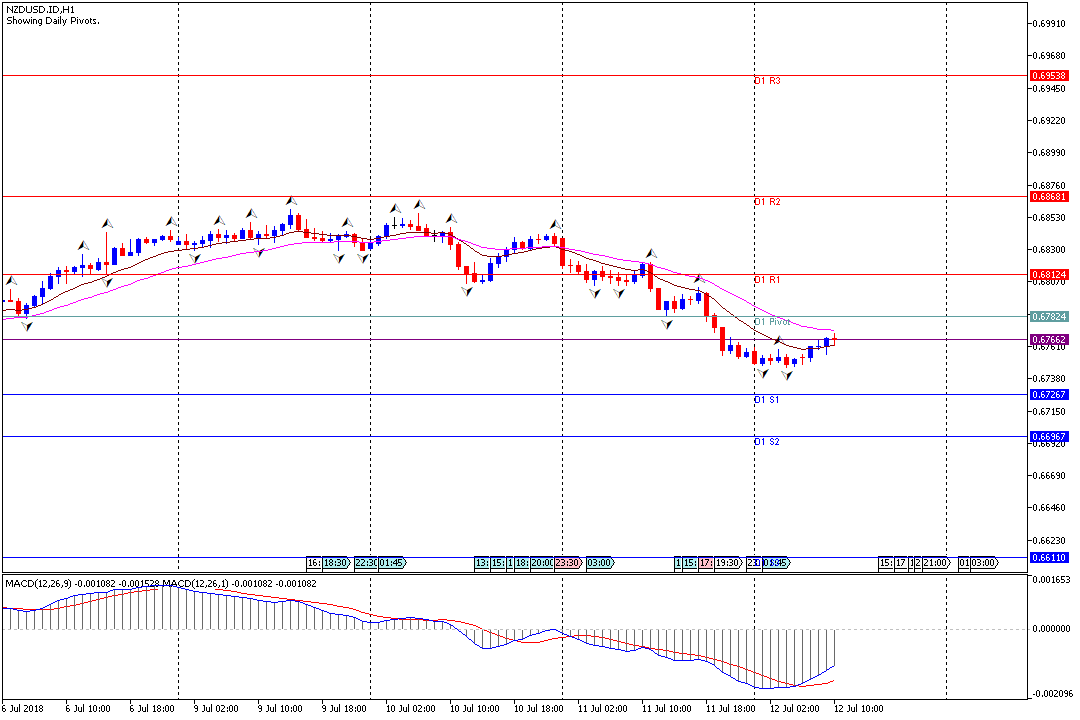Click the 0.67380 price axis value
Screen dimensions: 1080x720
[x=1049, y=379]
